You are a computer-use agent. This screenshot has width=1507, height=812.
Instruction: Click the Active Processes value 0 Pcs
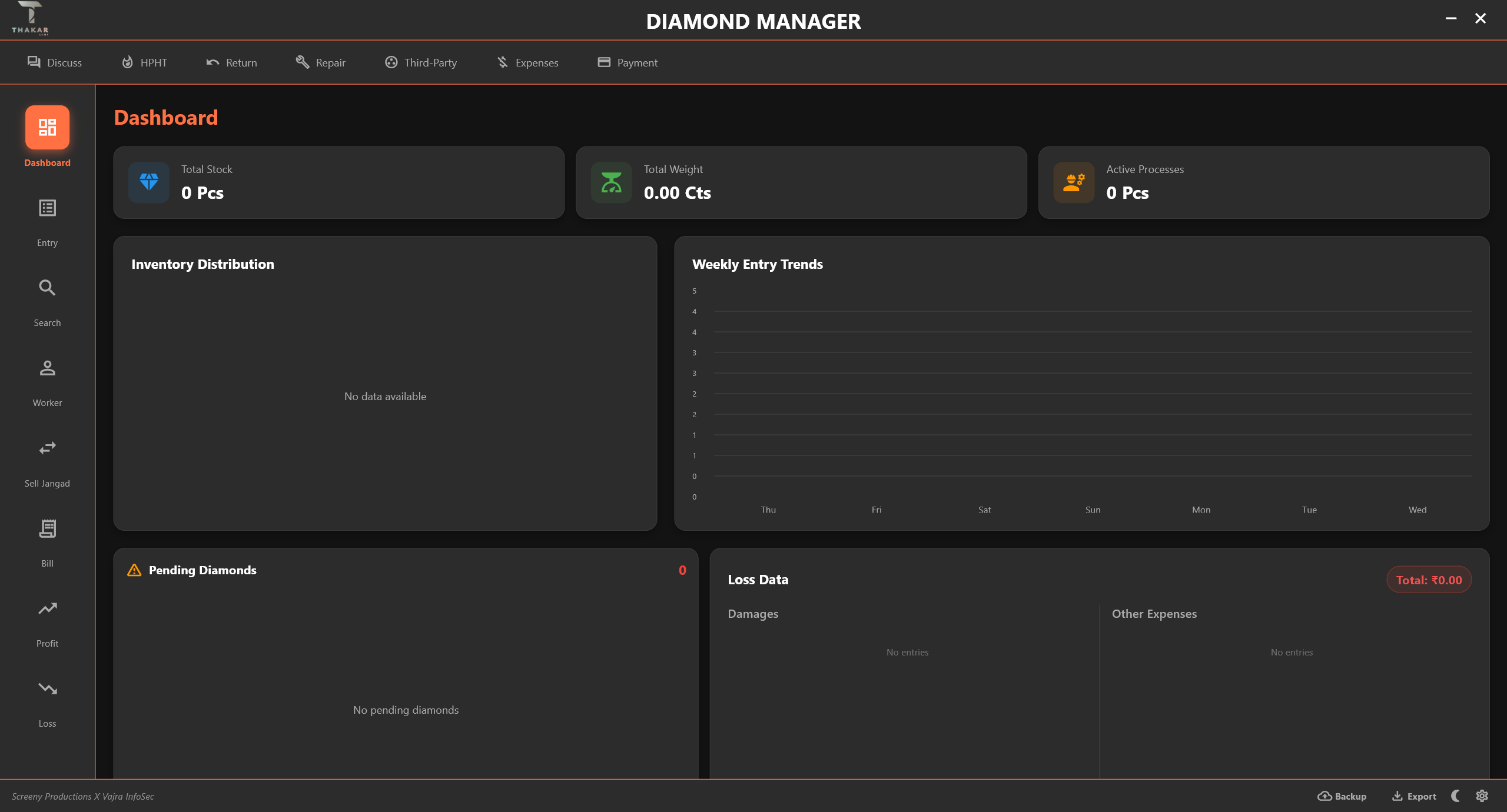1127,193
